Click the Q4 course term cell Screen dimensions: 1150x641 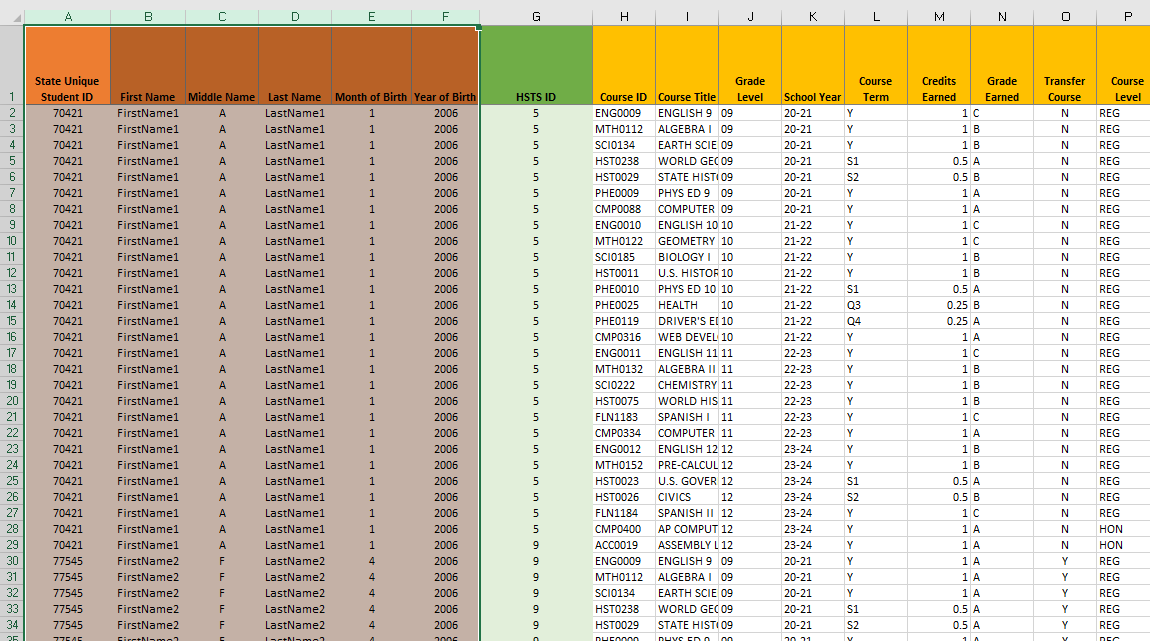876,321
